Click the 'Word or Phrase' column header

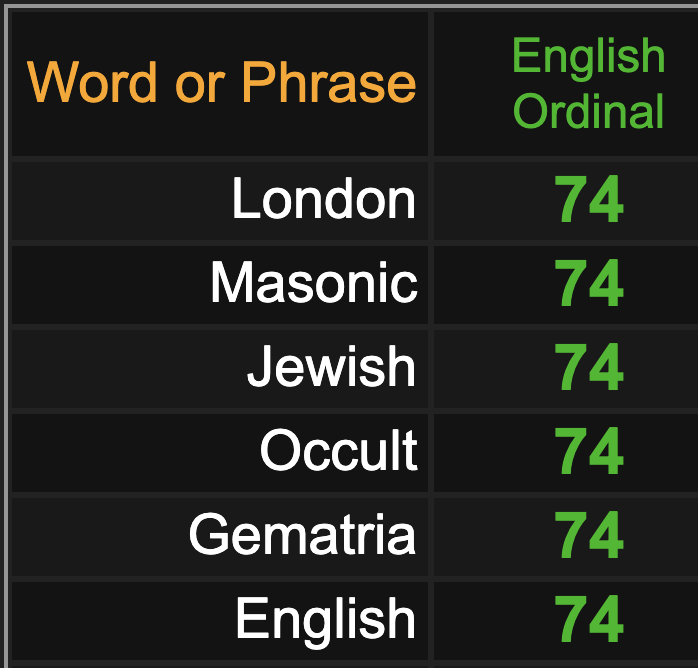pyautogui.click(x=221, y=82)
